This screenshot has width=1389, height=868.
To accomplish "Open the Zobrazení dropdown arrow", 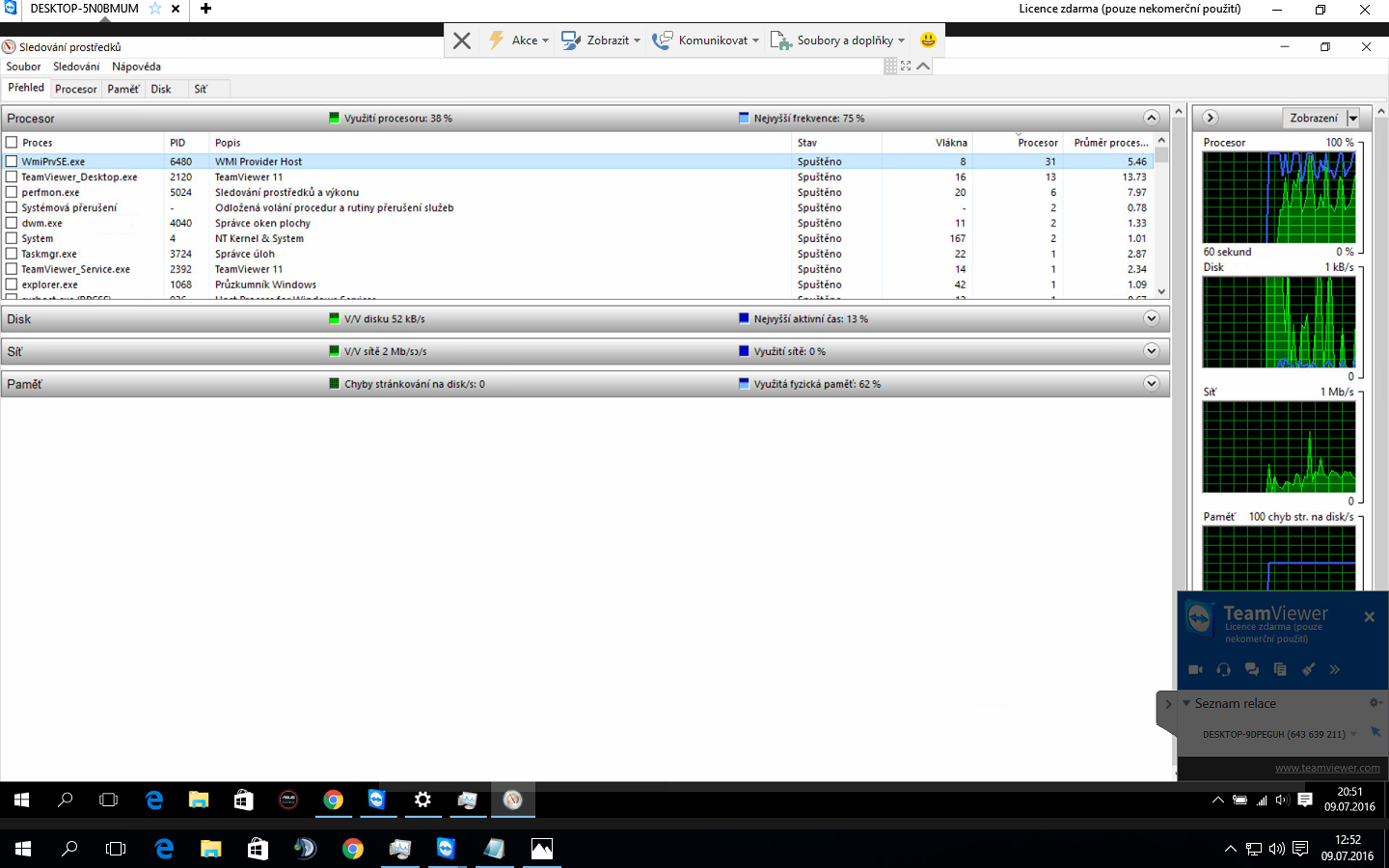I will [1353, 119].
